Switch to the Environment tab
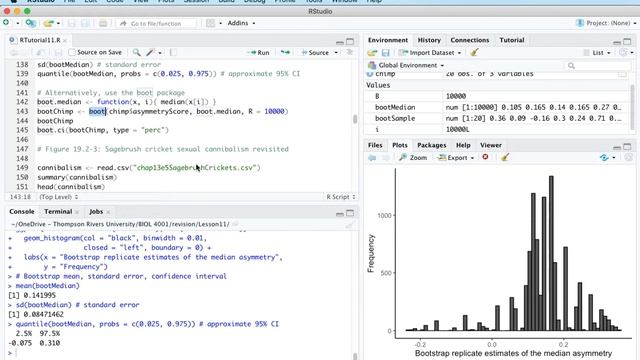Viewport: 640px width, 360px height. point(388,40)
